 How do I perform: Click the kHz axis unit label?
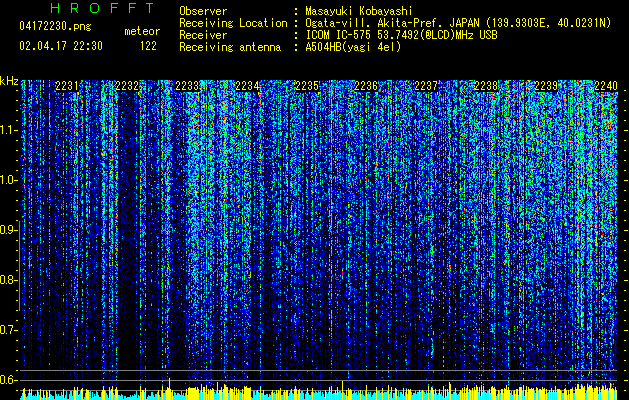[9, 81]
